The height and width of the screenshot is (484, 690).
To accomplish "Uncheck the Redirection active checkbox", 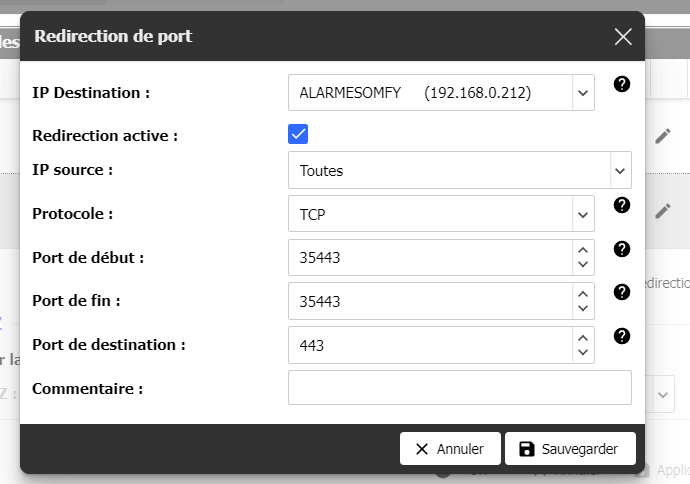I will coord(298,135).
